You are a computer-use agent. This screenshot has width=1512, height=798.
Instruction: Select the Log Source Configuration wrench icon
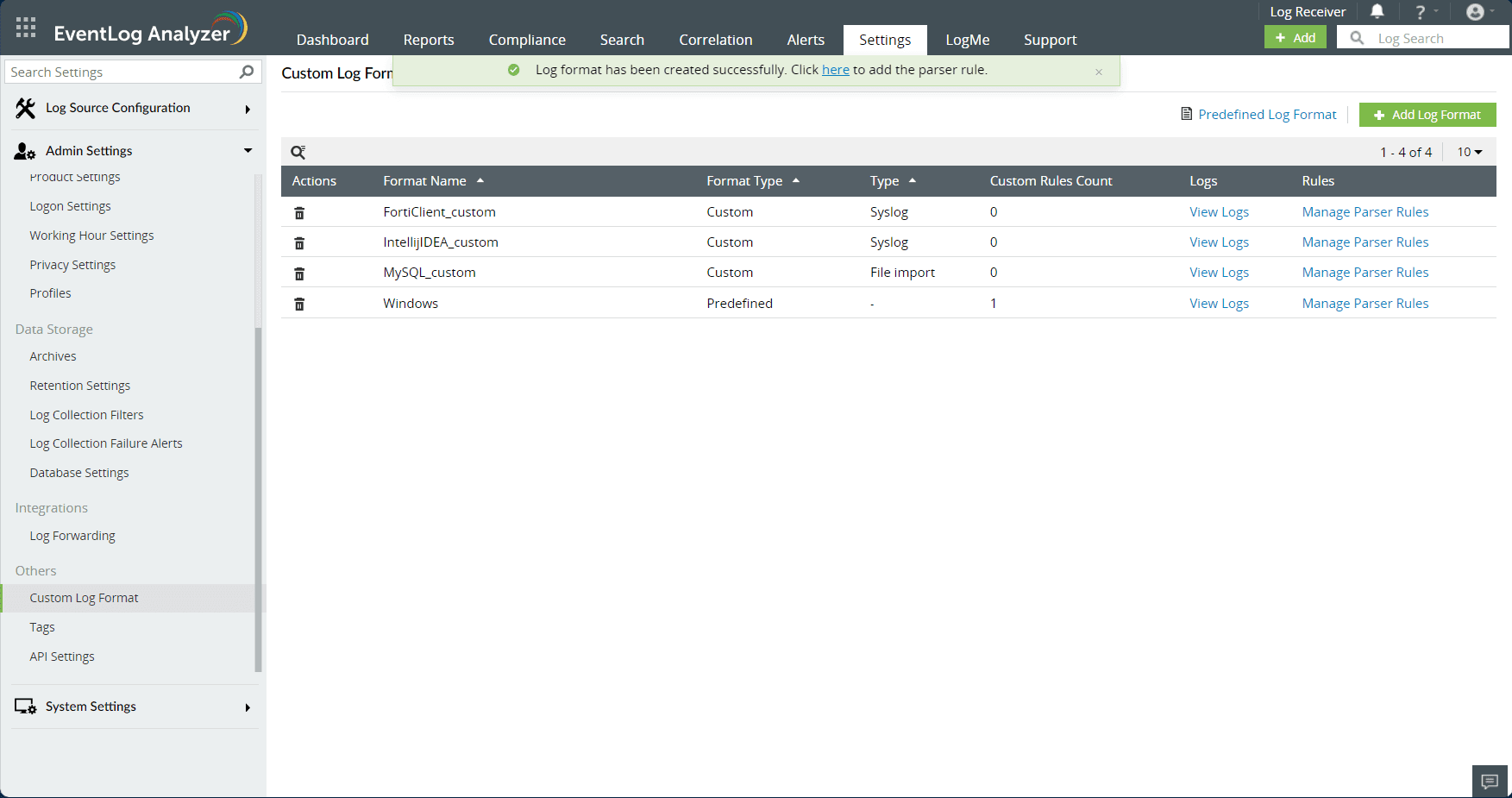tap(23, 107)
